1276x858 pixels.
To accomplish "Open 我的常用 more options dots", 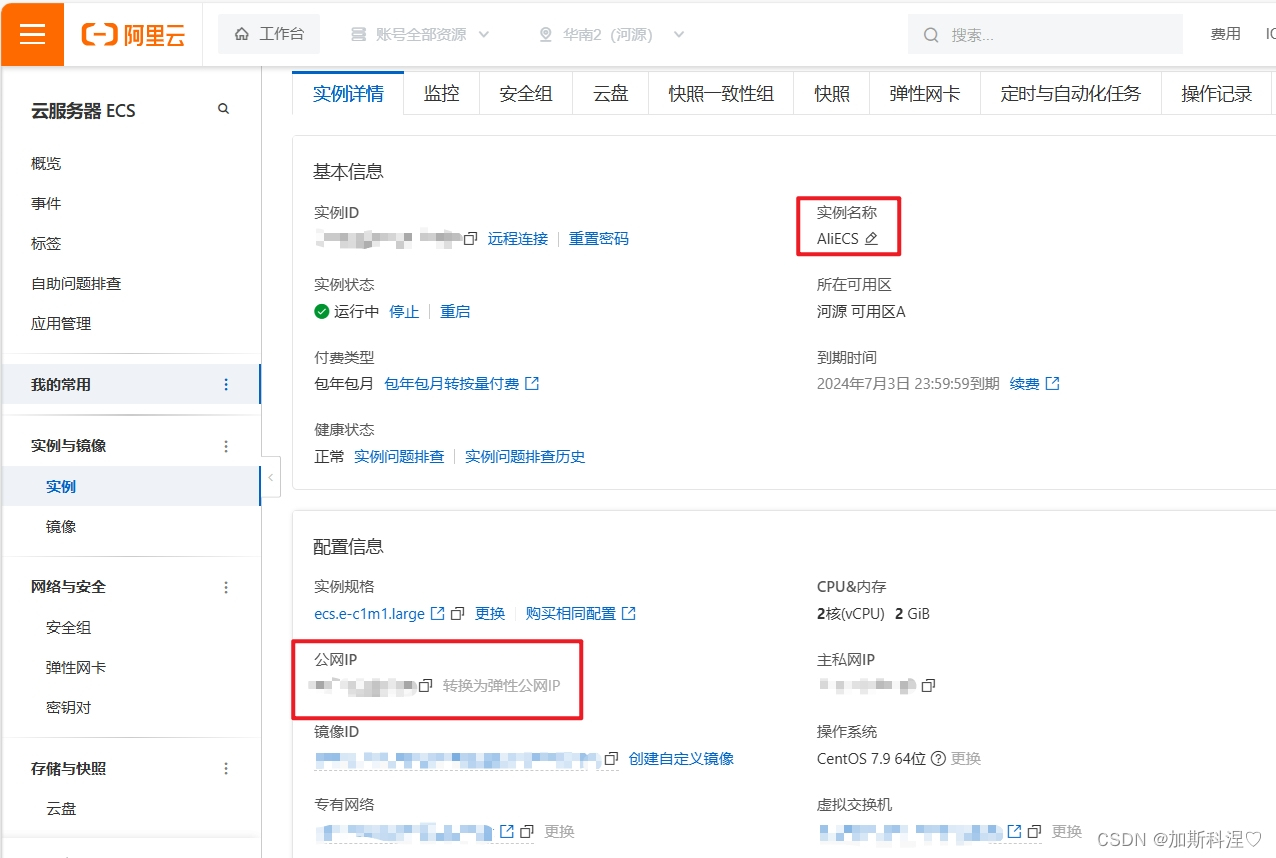I will point(226,384).
